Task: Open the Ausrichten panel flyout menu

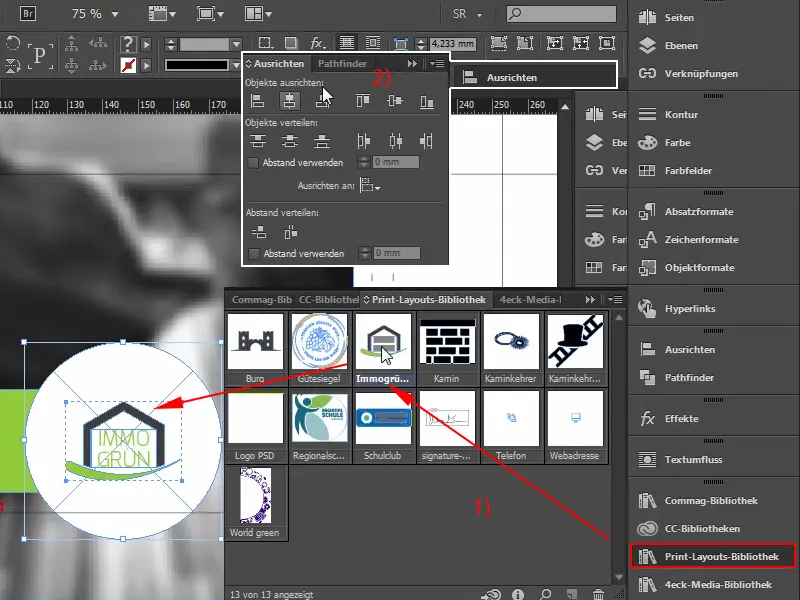Action: pyautogui.click(x=437, y=64)
